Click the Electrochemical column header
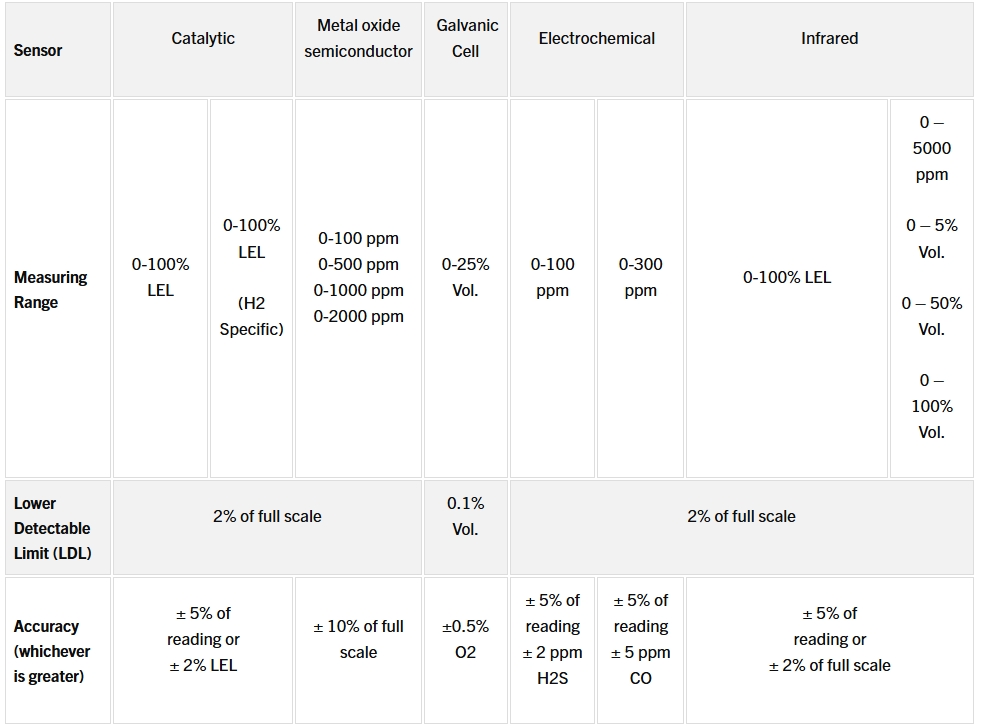Screen dimensions: 988x726 pos(596,39)
